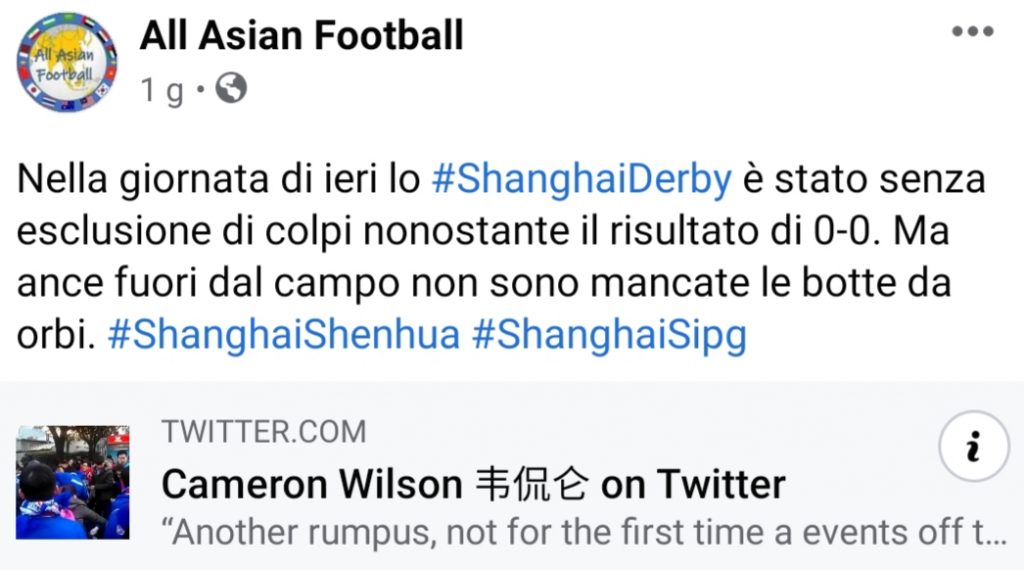Tap the words "on Twitter" in preview title
Viewport: 1024px width, 570px height.
point(692,484)
